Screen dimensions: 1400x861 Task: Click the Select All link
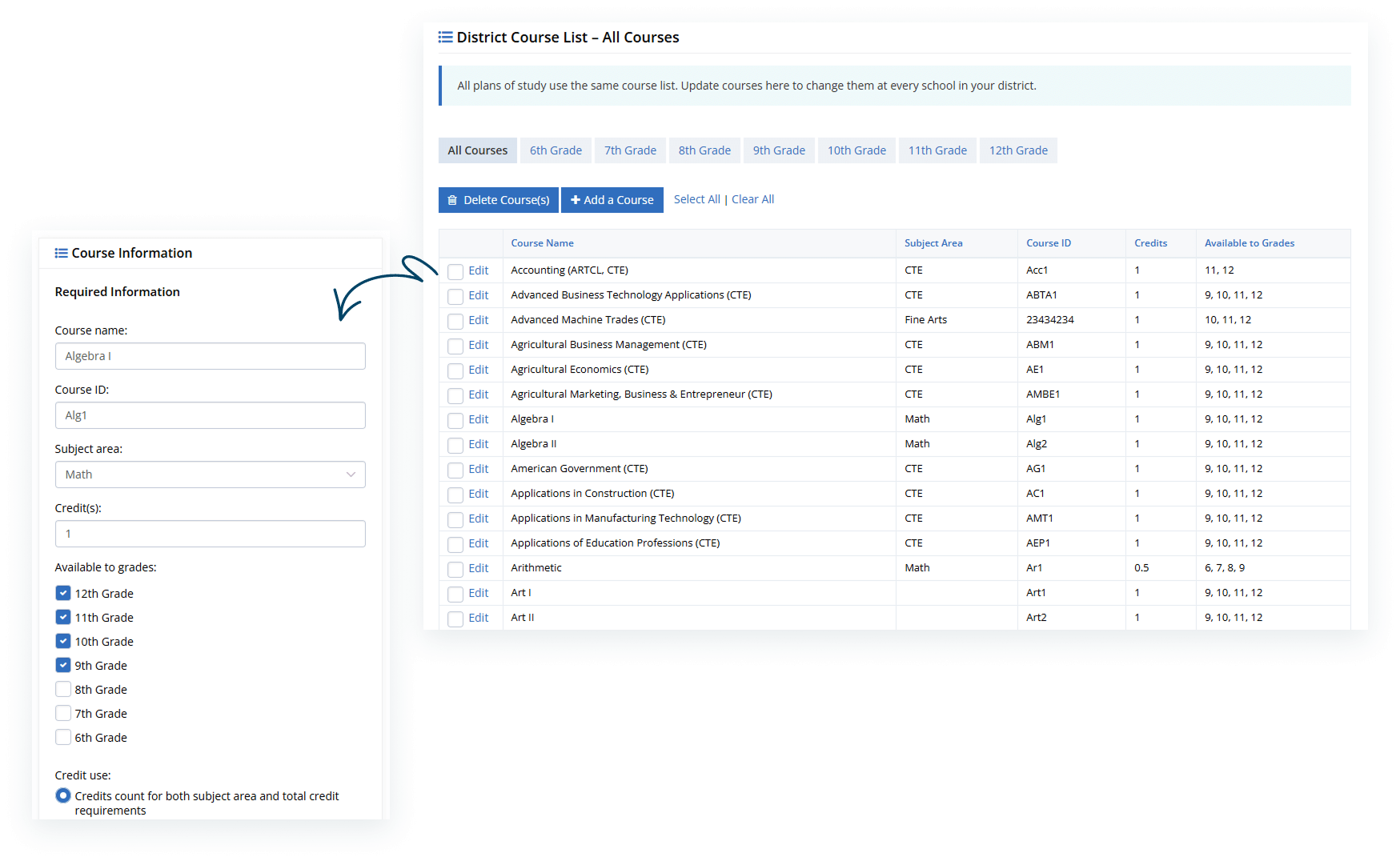click(x=696, y=199)
